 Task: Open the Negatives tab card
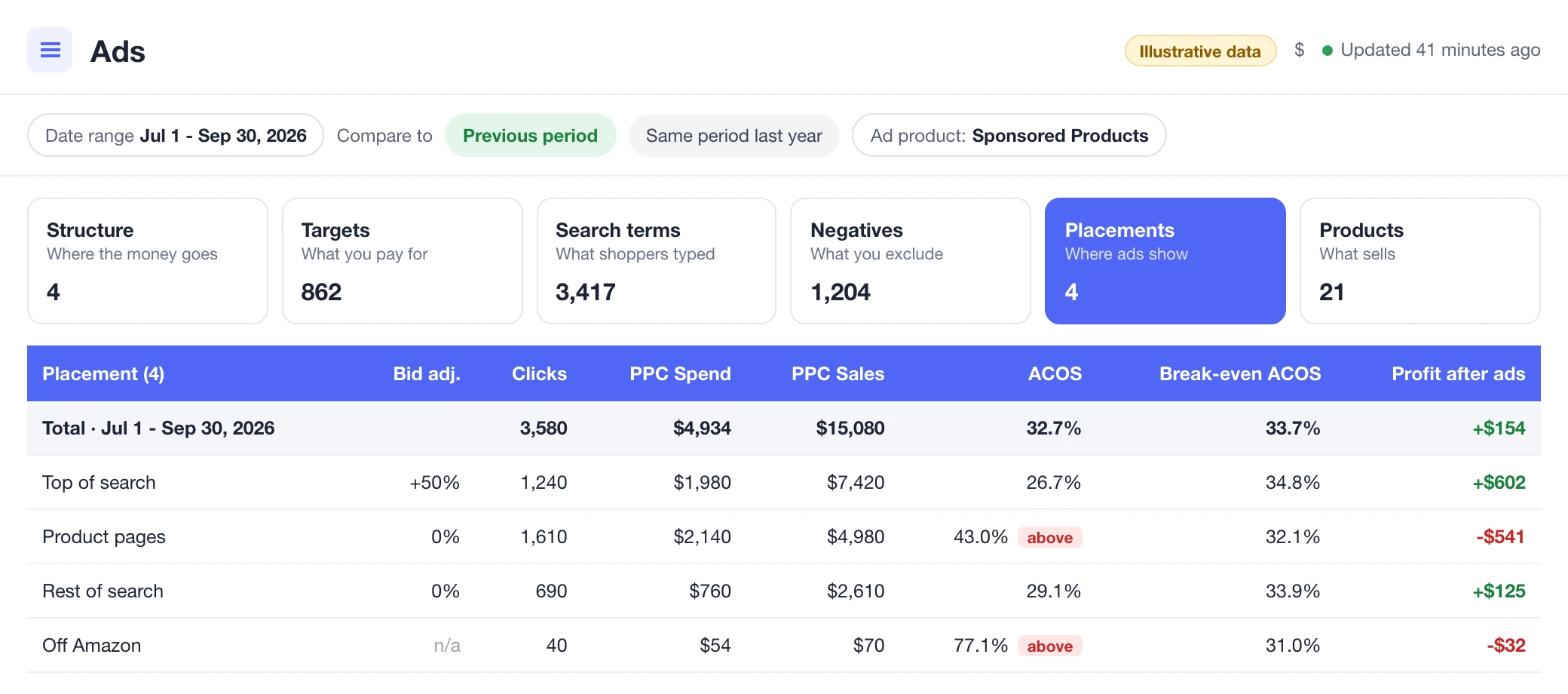point(911,261)
